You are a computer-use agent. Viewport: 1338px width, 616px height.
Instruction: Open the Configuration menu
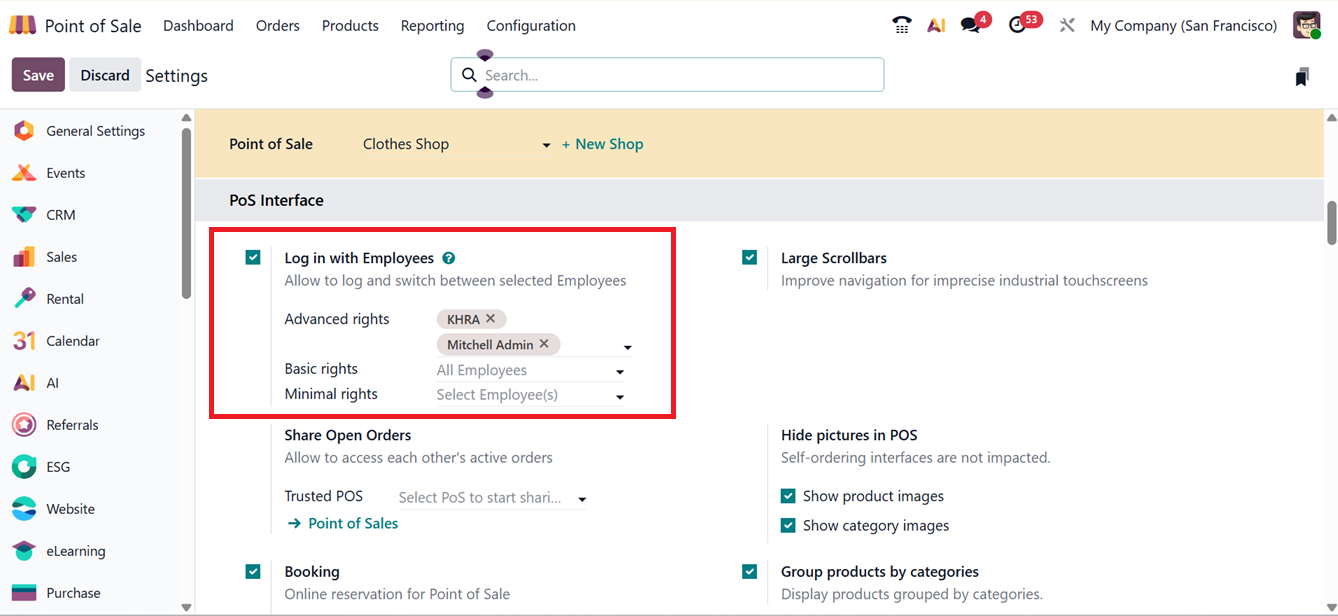(531, 26)
